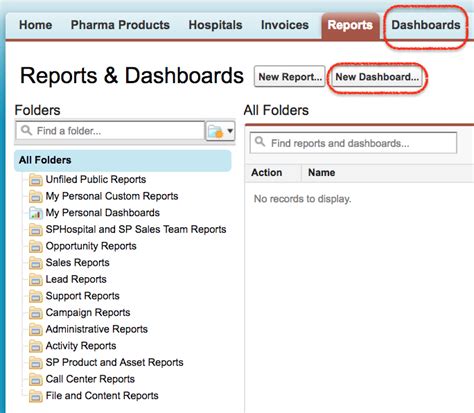Click the Sales Reports folder icon
Viewport: 474px width, 413px height.
click(36, 263)
